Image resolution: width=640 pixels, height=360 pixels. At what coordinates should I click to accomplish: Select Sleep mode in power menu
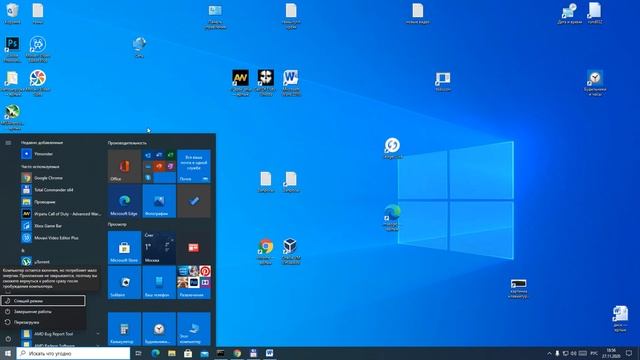pyautogui.click(x=43, y=301)
